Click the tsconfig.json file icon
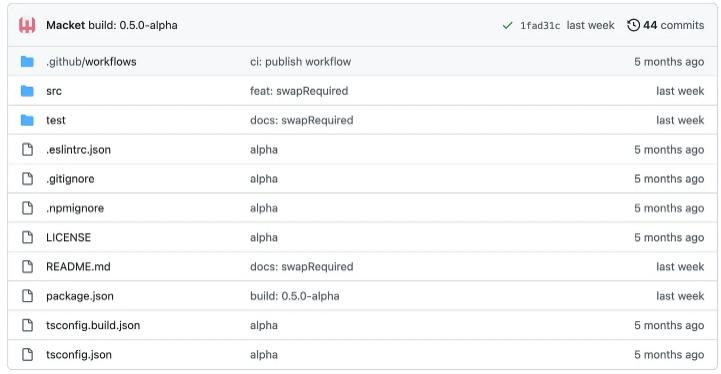Image resolution: width=721 pixels, height=374 pixels. coord(28,355)
